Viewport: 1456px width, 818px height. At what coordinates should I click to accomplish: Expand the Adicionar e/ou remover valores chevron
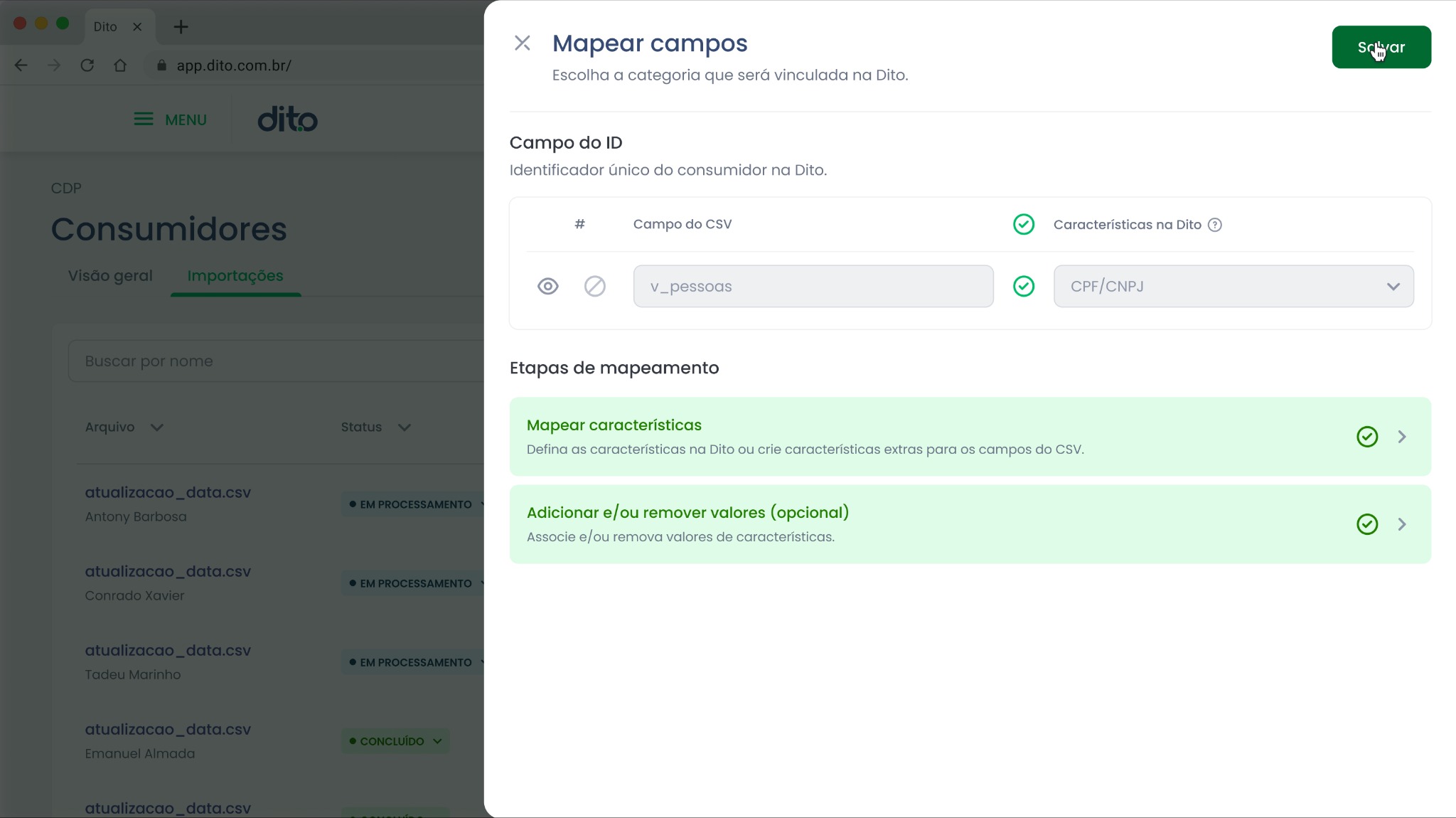click(x=1402, y=524)
